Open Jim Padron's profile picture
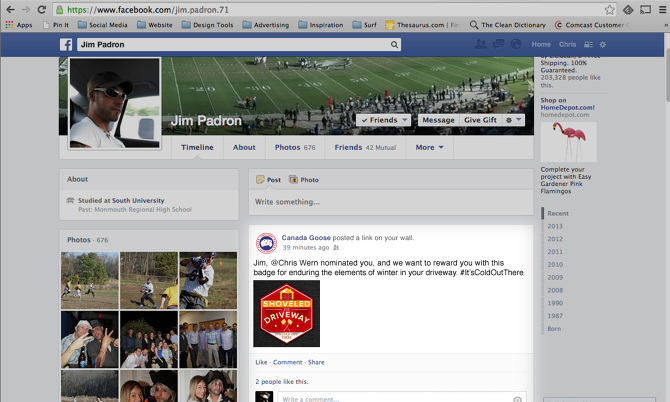Screen dimensions: 670x402 pos(115,103)
